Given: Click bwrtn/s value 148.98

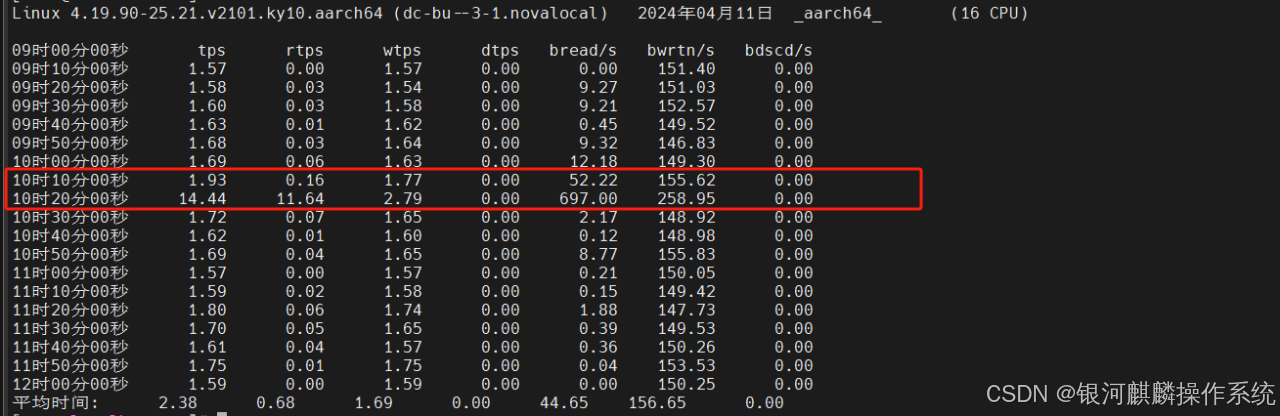Looking at the screenshot, I should coord(687,236).
